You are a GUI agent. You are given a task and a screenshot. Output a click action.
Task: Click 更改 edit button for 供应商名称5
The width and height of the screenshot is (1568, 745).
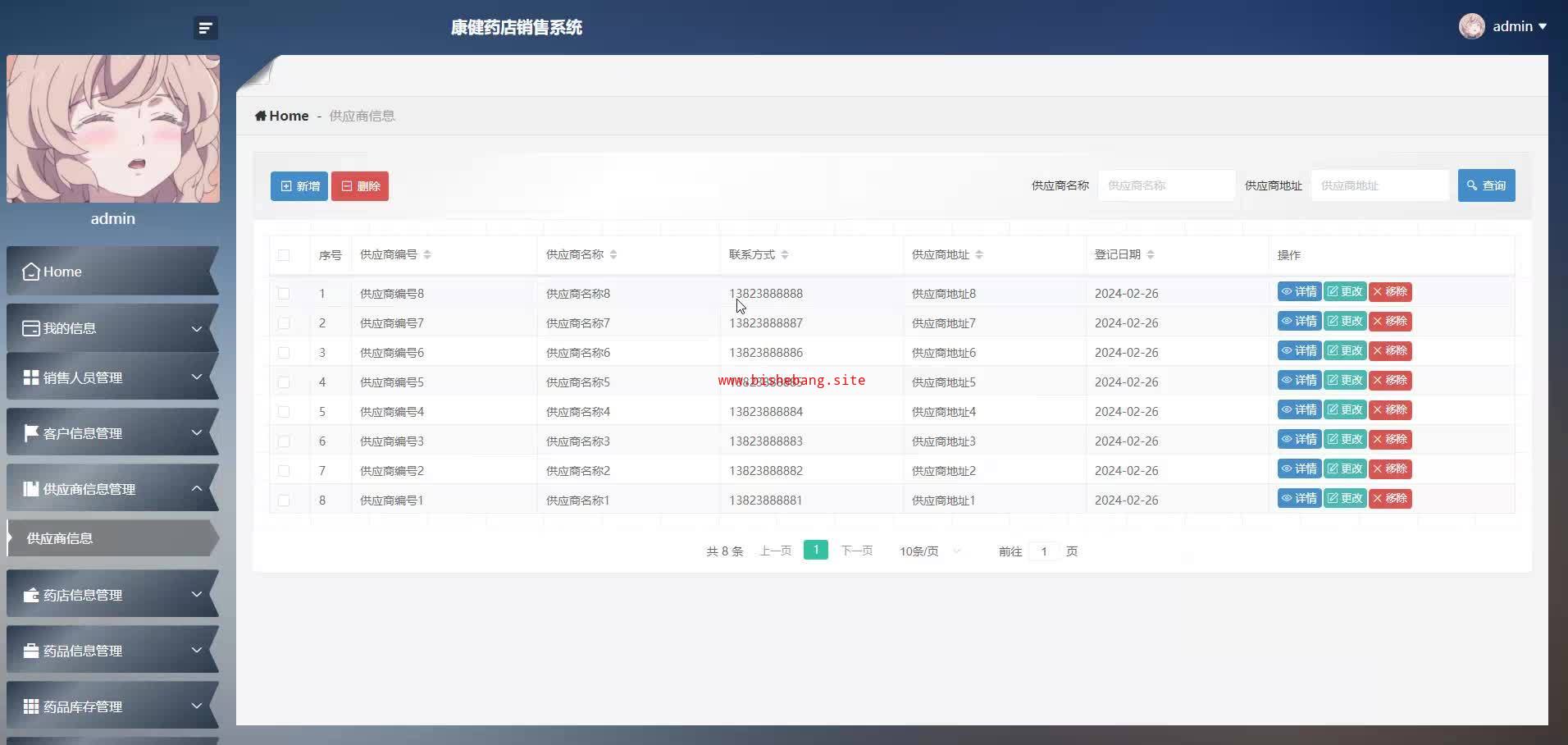(x=1345, y=381)
